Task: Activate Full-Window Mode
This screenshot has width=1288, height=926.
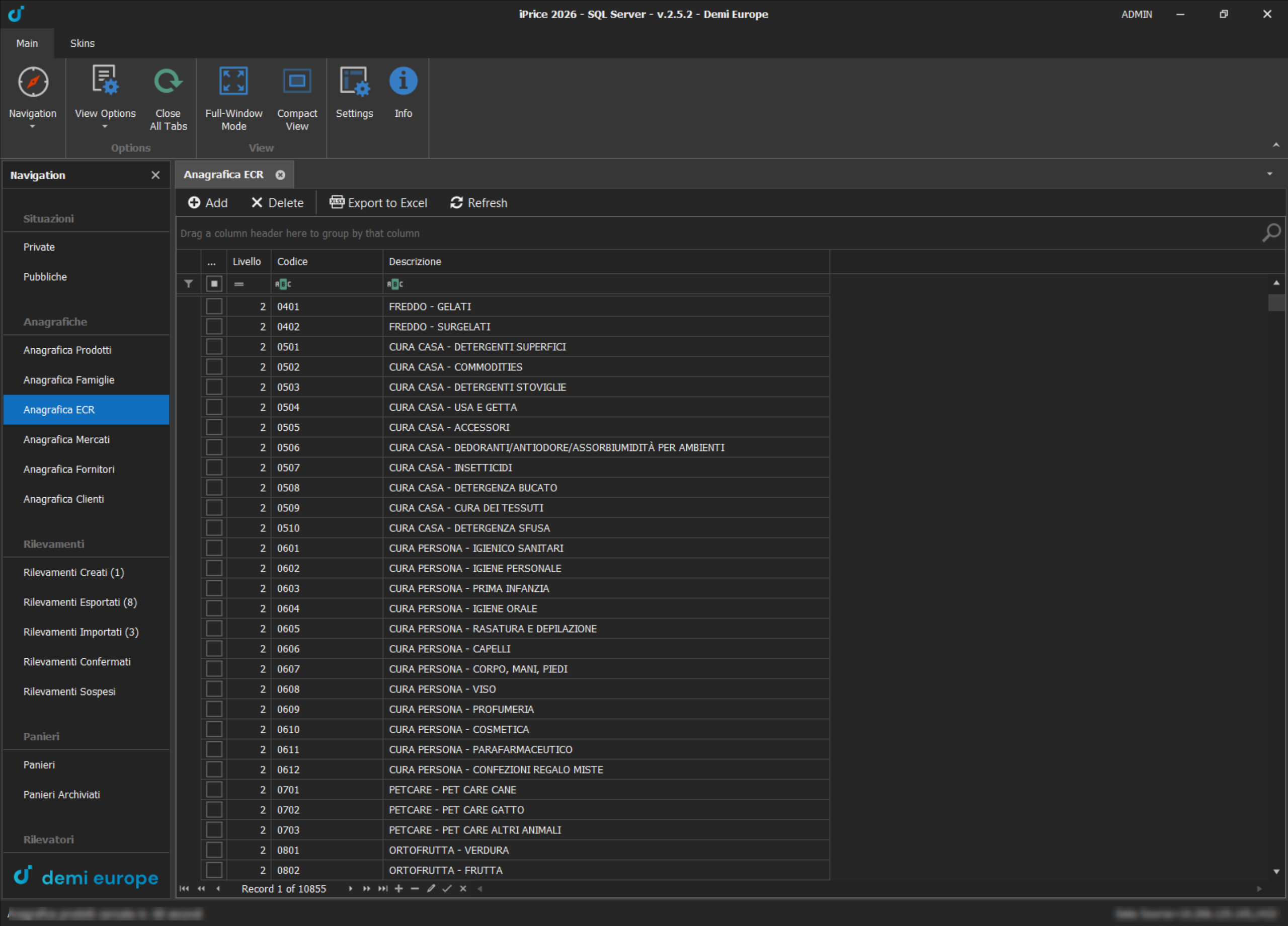Action: click(x=233, y=81)
